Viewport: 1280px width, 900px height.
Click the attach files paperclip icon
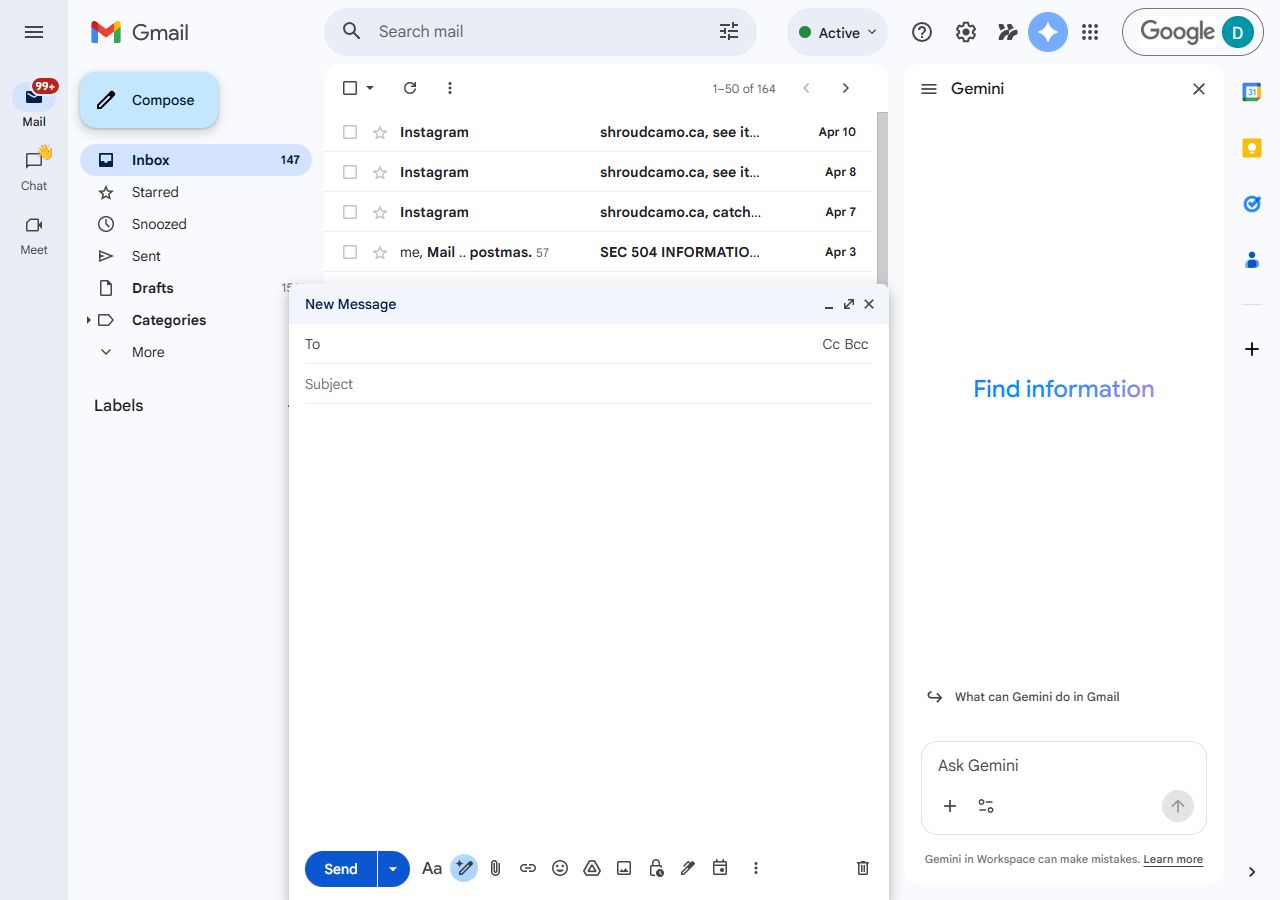[x=495, y=868]
